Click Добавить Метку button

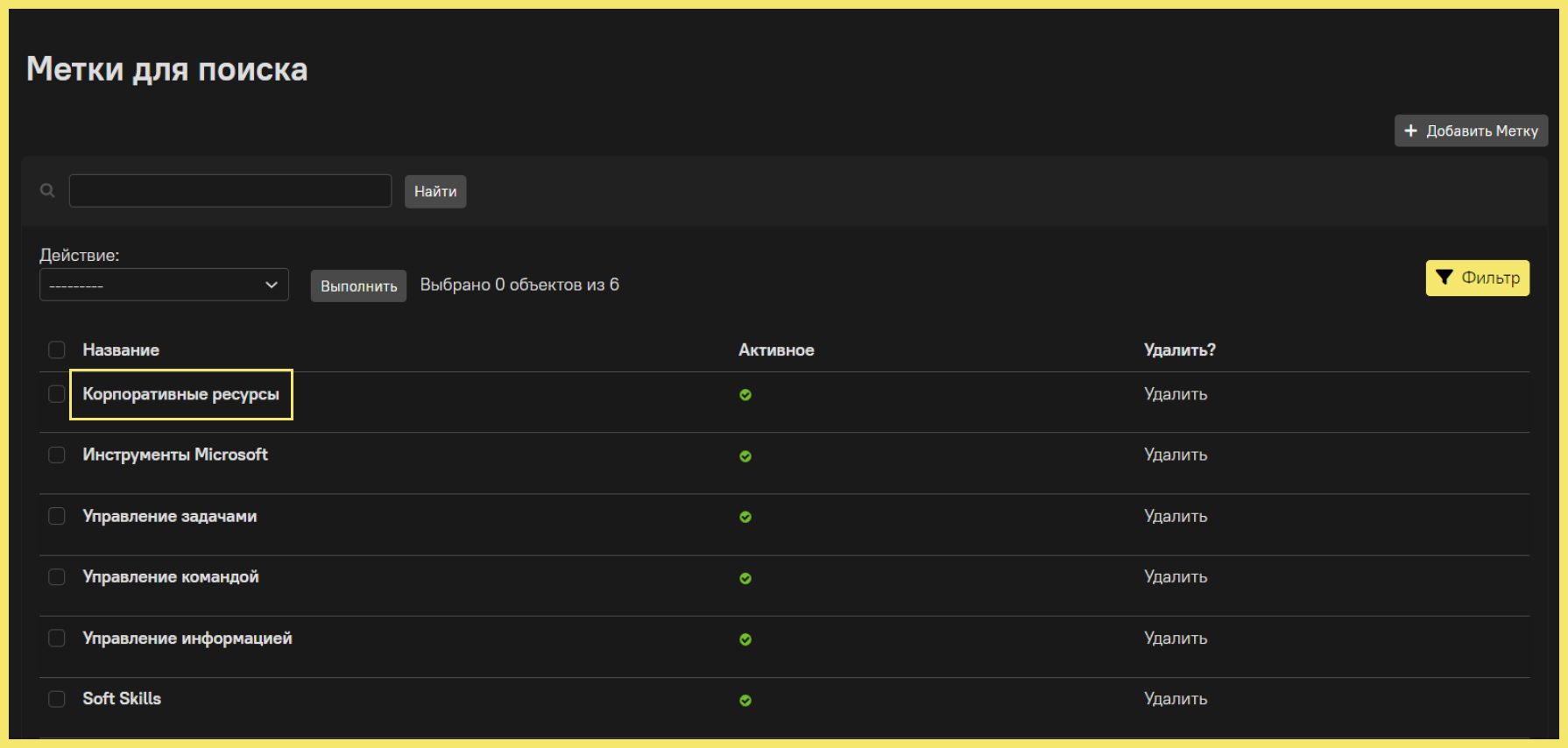1471,131
